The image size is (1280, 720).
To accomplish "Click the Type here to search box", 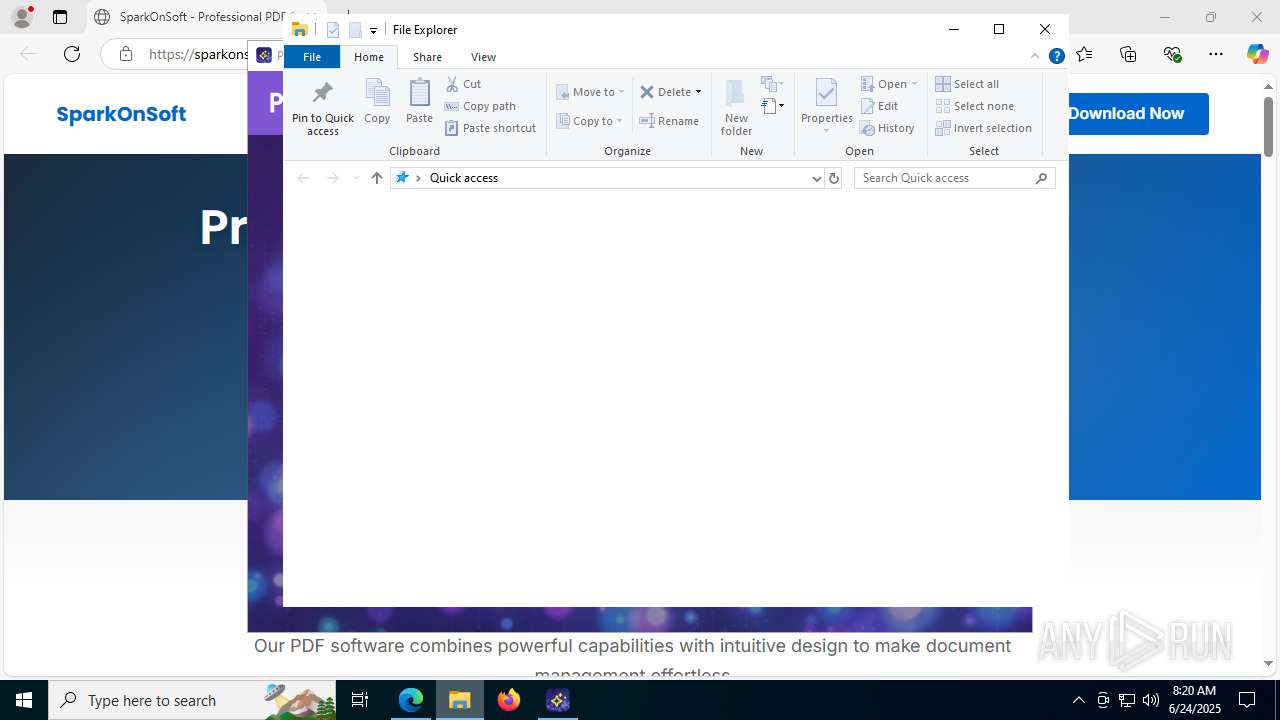I will pyautogui.click(x=193, y=700).
